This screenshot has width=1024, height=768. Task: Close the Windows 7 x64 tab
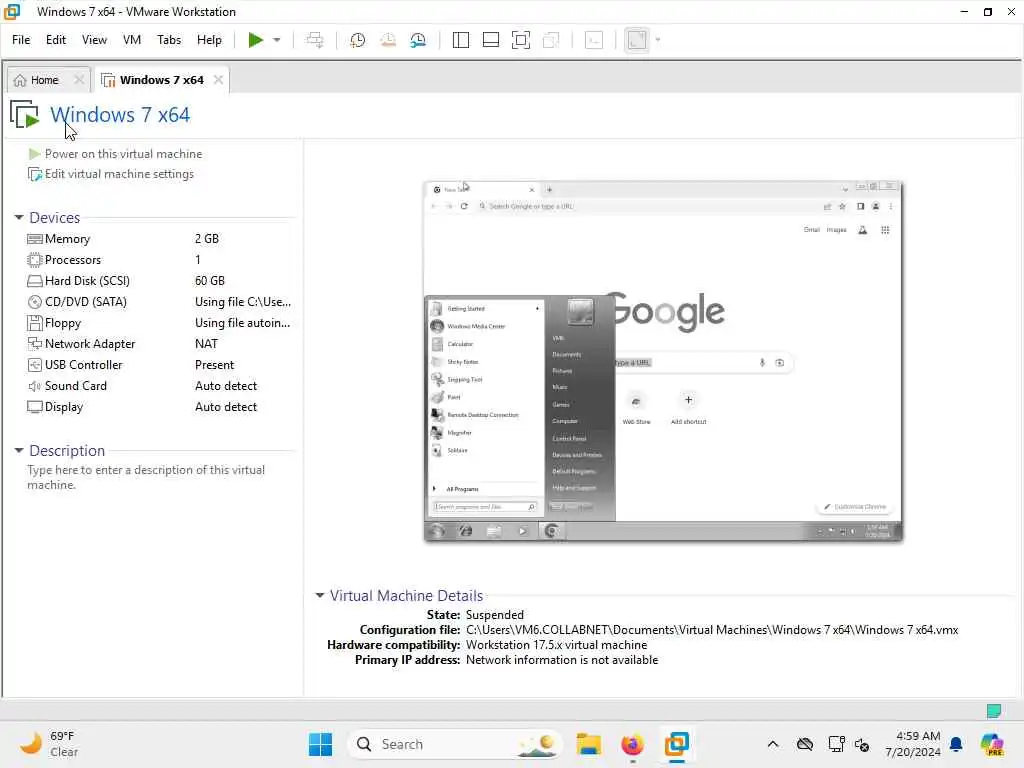click(218, 80)
